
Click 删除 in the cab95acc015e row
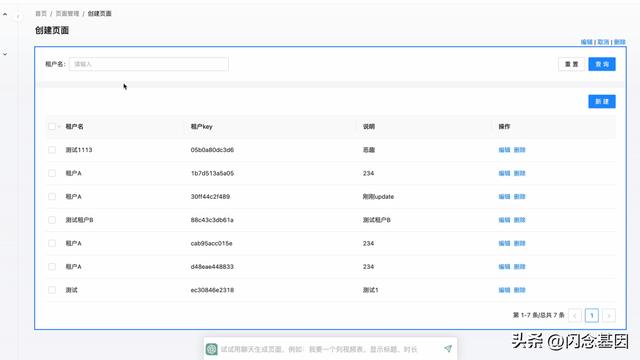click(x=520, y=243)
